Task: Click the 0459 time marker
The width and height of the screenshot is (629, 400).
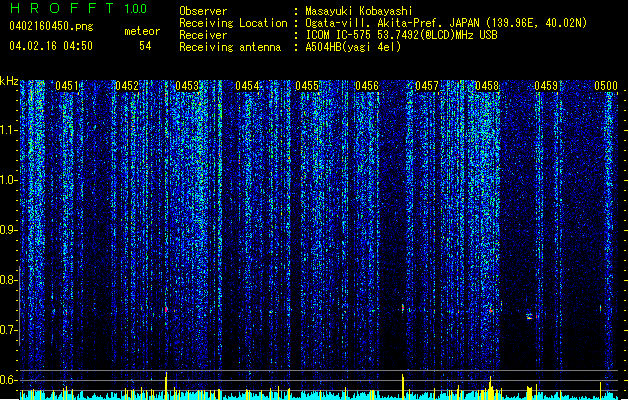Action: [546, 86]
